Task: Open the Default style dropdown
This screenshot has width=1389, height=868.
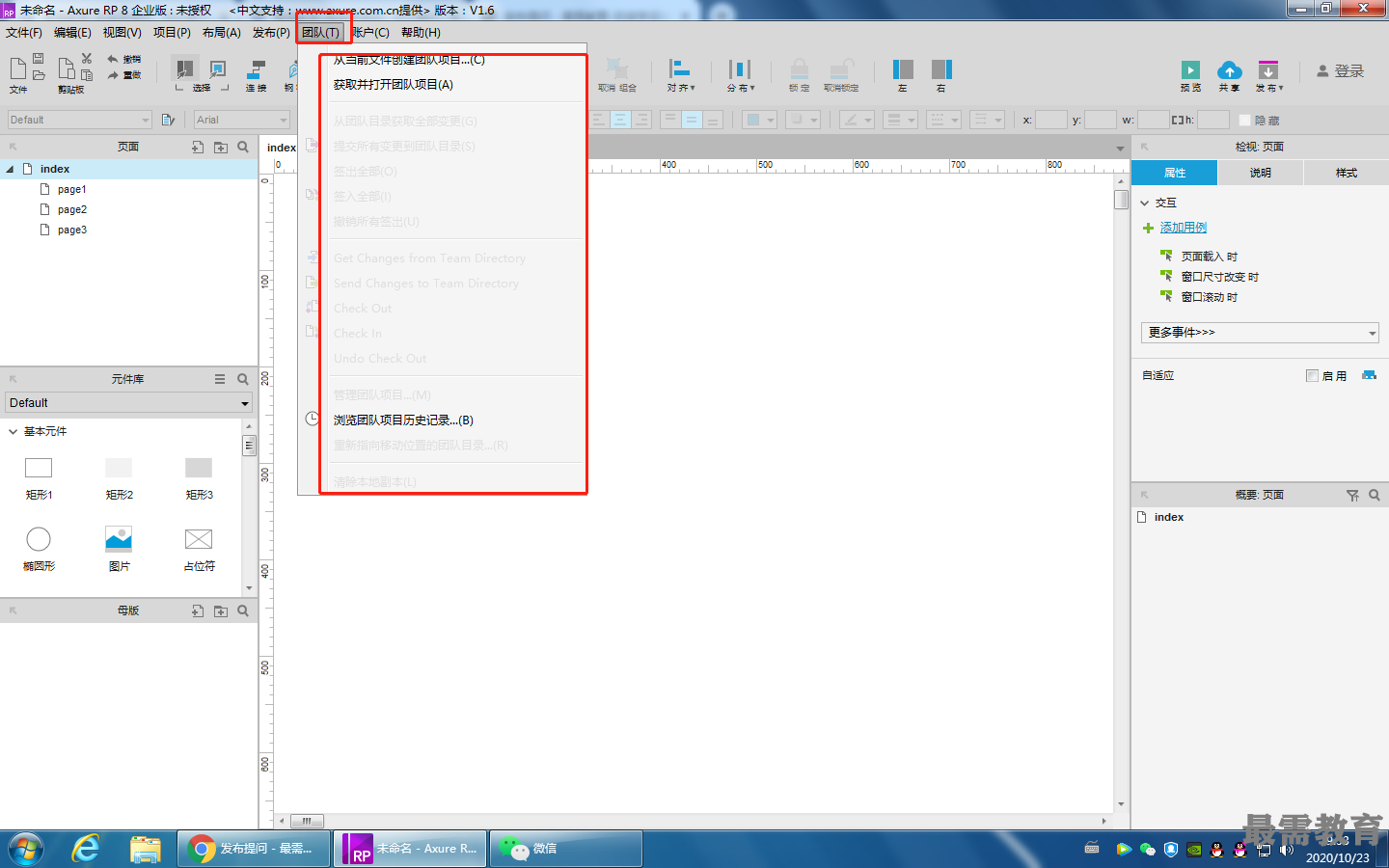Action: pos(79,120)
